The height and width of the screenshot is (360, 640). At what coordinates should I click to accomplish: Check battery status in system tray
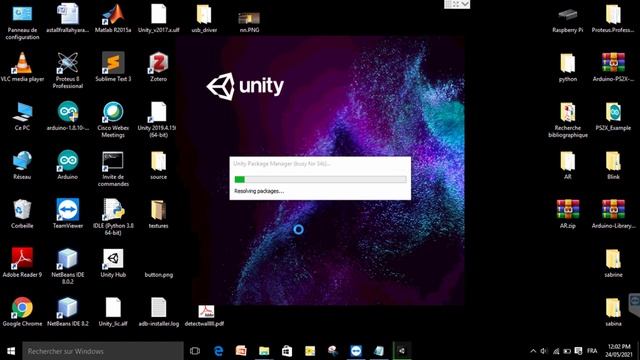(x=567, y=351)
